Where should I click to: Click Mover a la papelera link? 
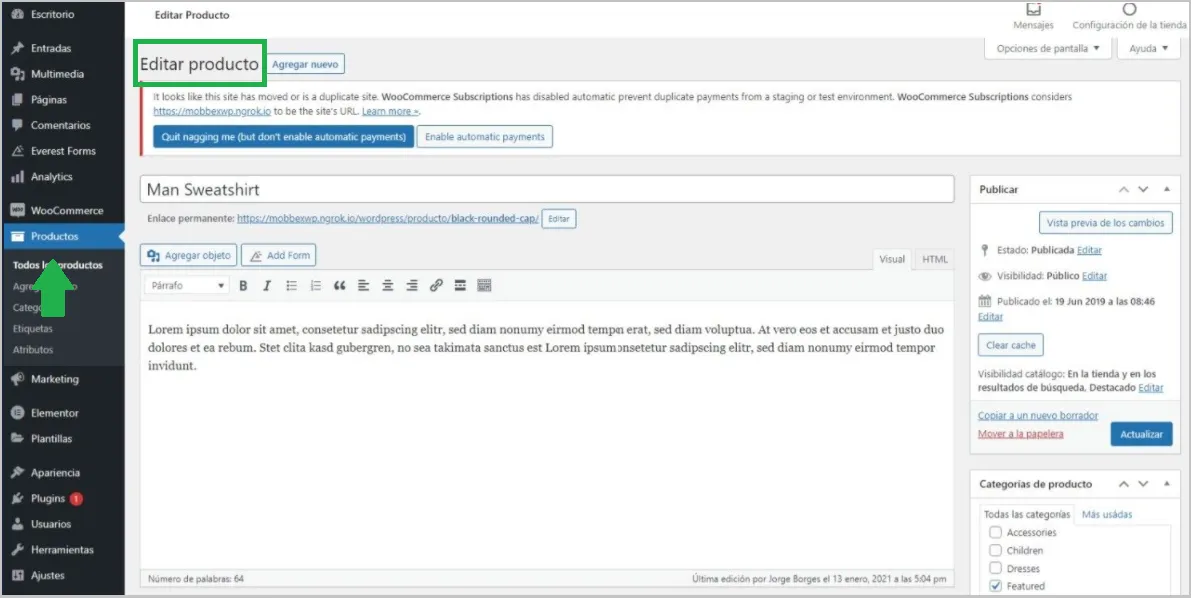[1020, 434]
